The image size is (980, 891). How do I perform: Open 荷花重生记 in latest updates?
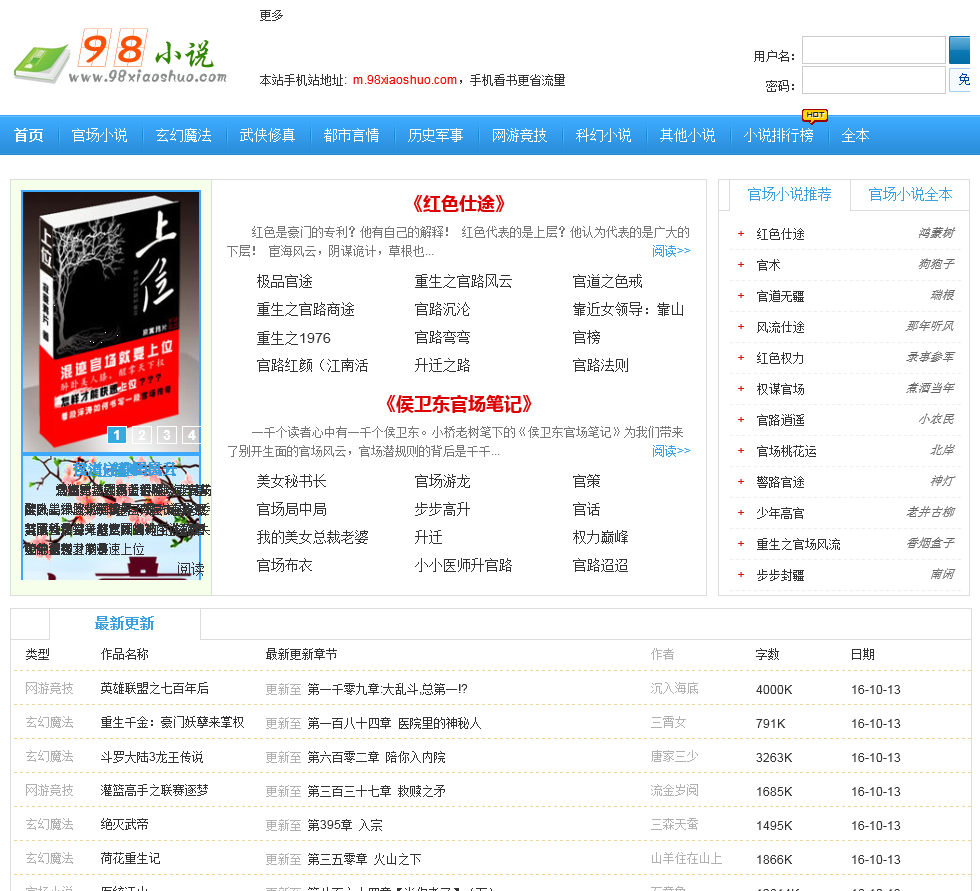[131, 859]
